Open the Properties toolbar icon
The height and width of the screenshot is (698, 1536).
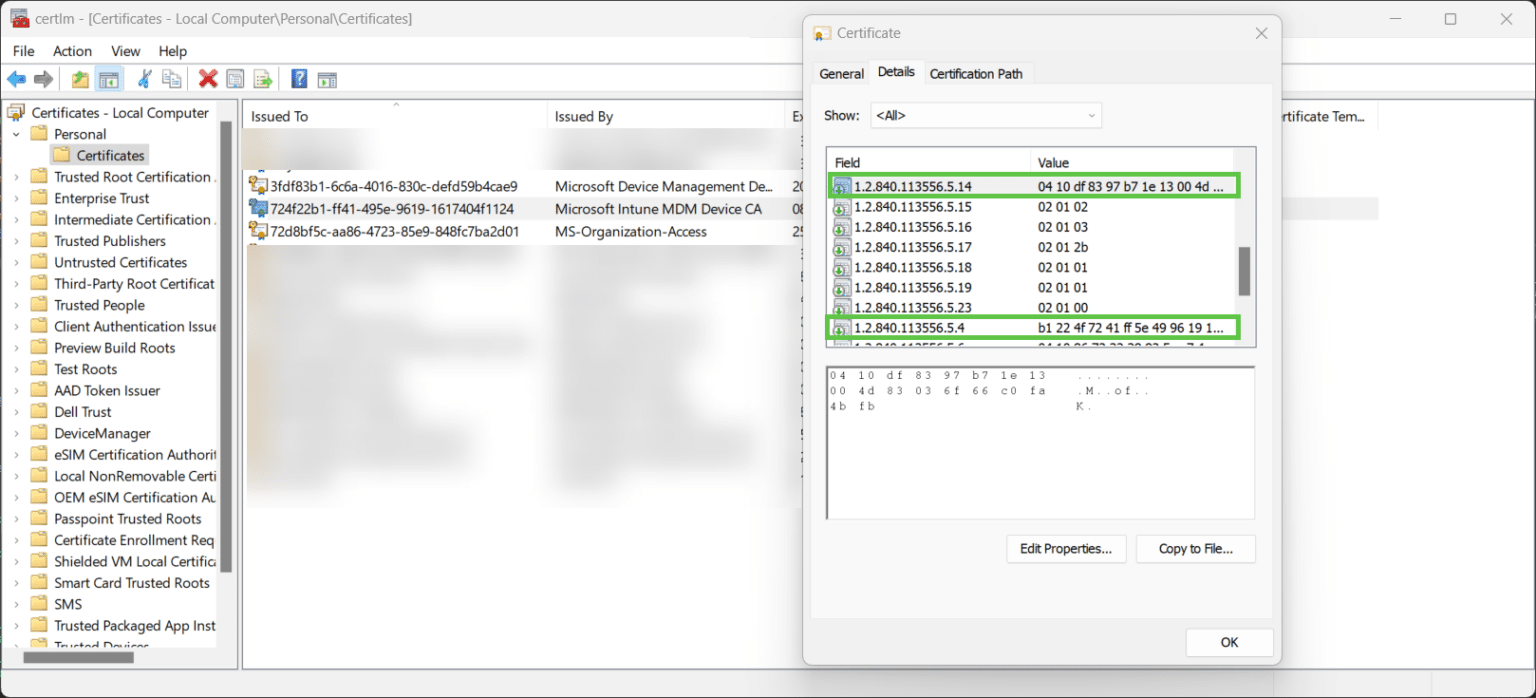coord(233,78)
